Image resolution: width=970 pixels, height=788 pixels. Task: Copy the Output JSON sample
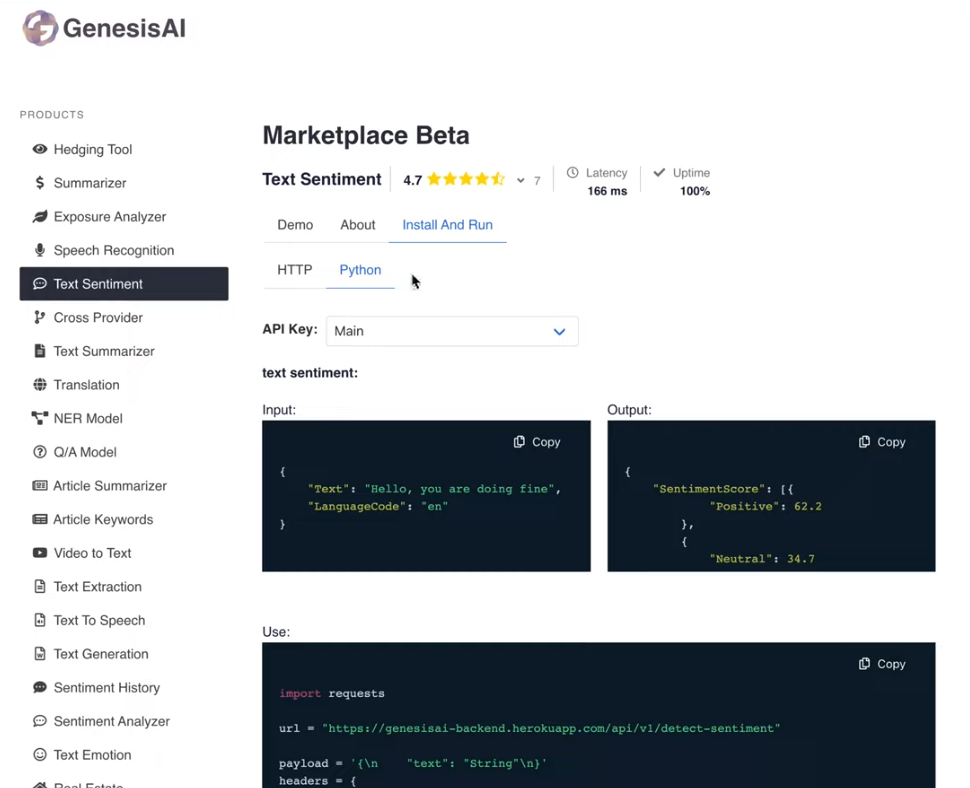[882, 442]
